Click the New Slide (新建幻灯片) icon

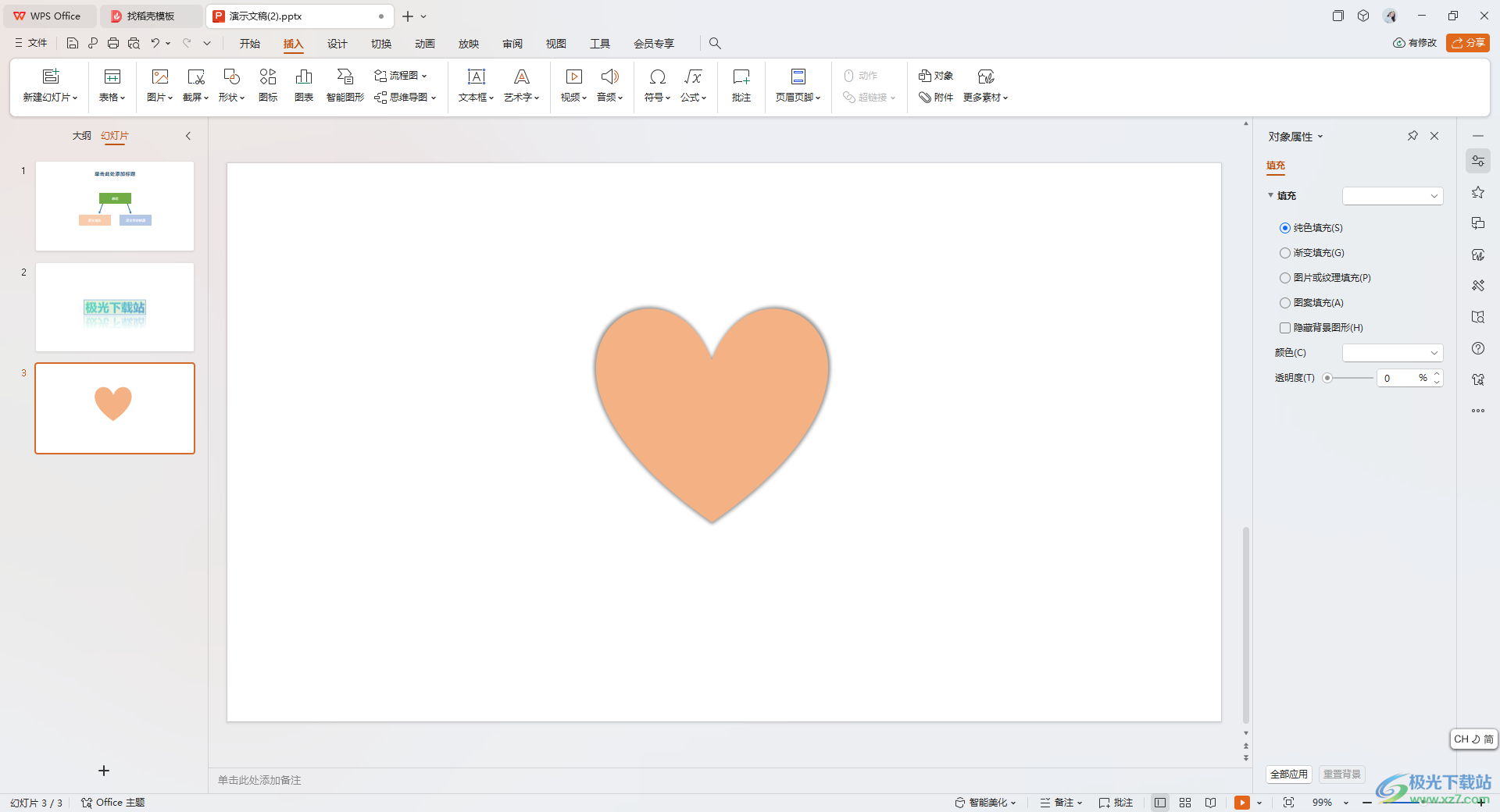(51, 77)
